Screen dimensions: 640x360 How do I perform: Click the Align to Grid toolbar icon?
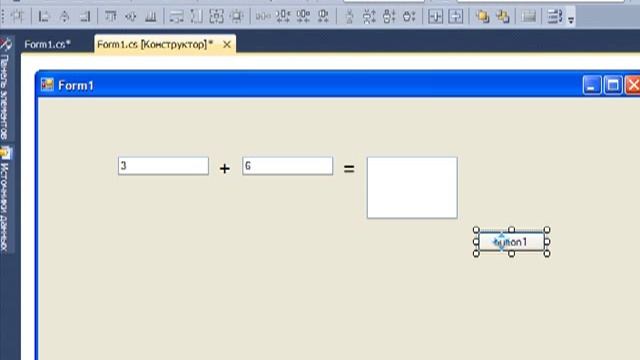18,16
